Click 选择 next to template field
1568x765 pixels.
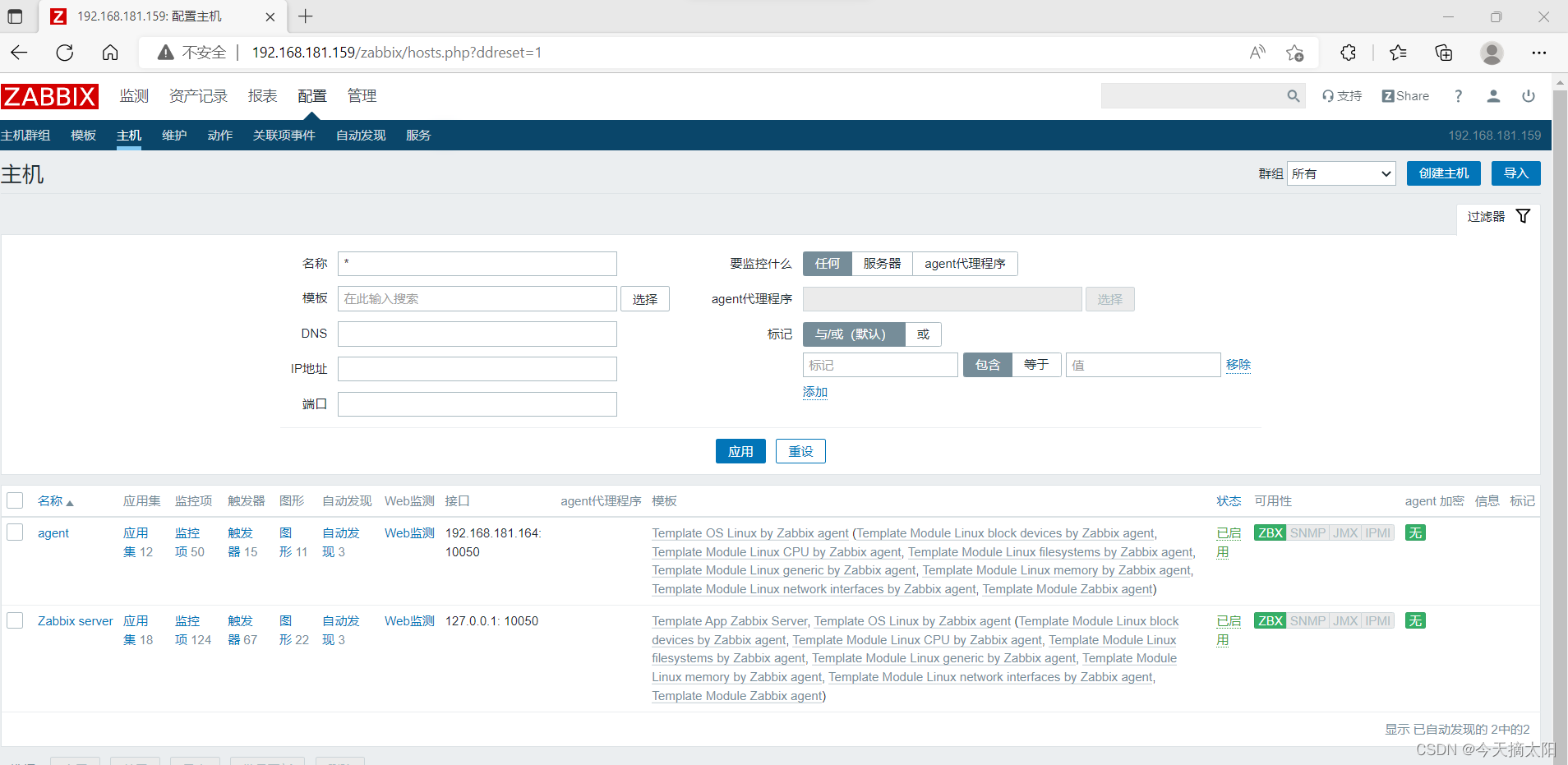[x=645, y=299]
